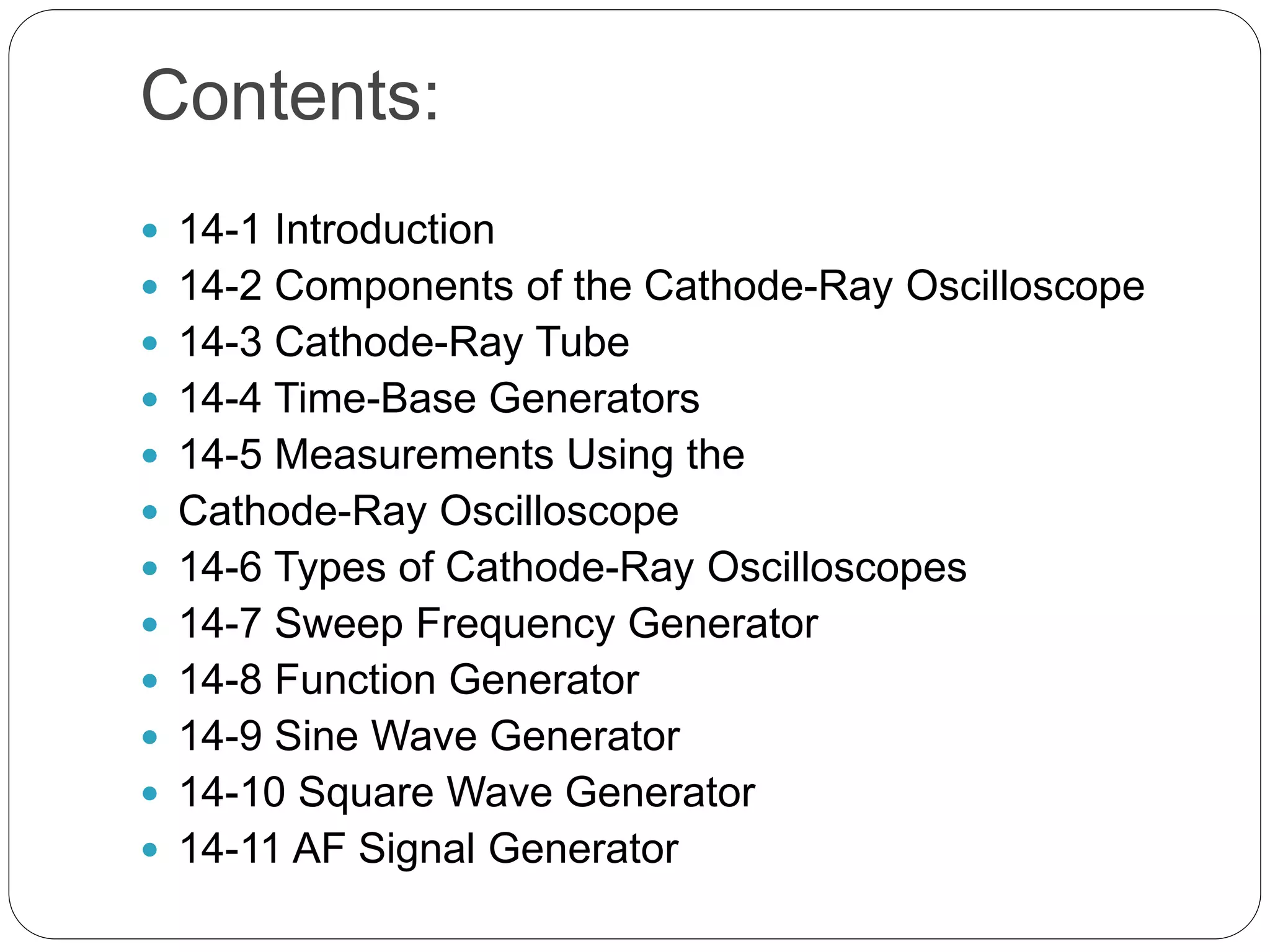This screenshot has width=1270, height=952.
Task: Select the 14-1 Introduction entry
Action: pos(337,229)
